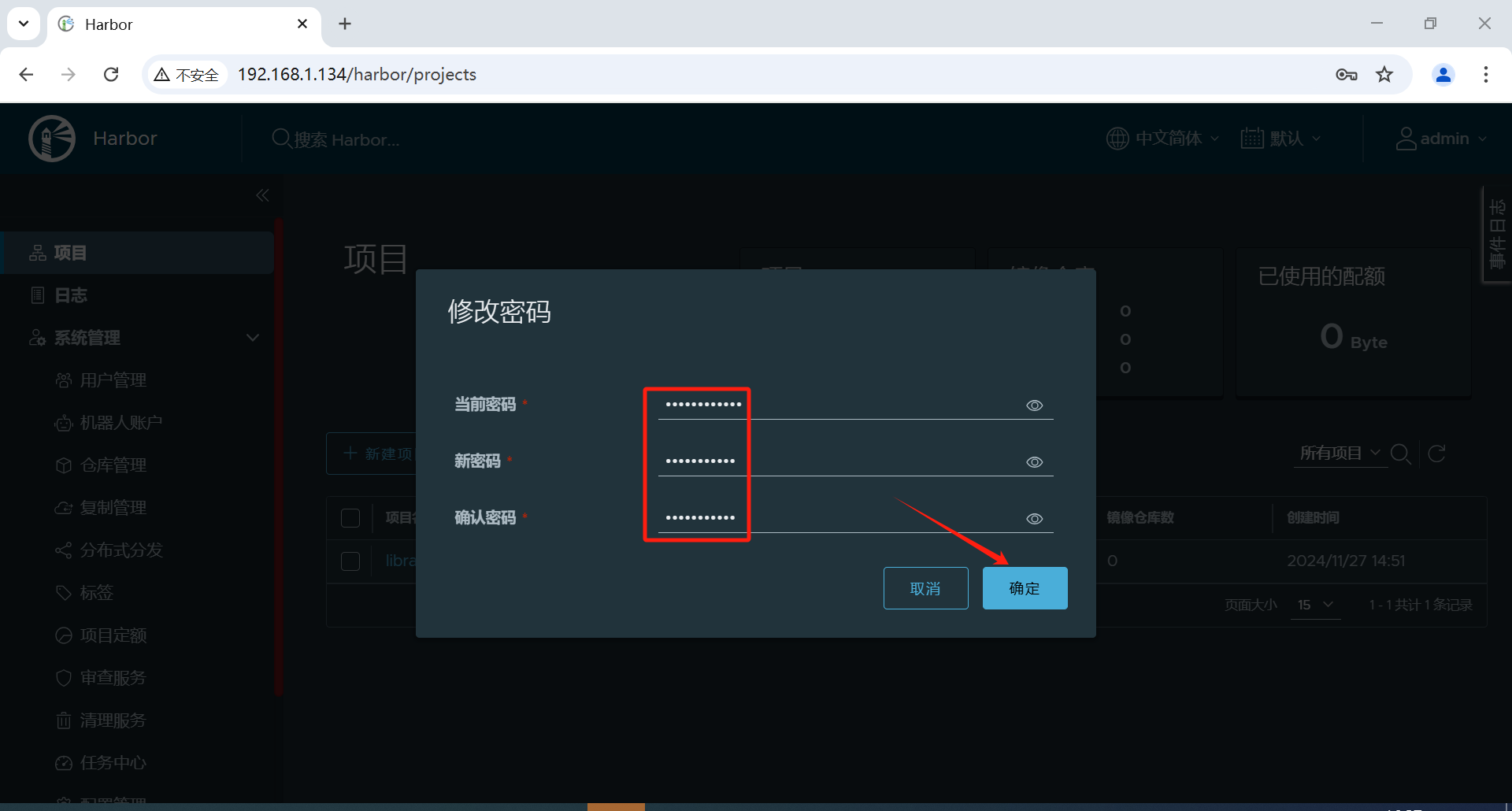Bookmark this page with the star icon

click(x=1384, y=74)
